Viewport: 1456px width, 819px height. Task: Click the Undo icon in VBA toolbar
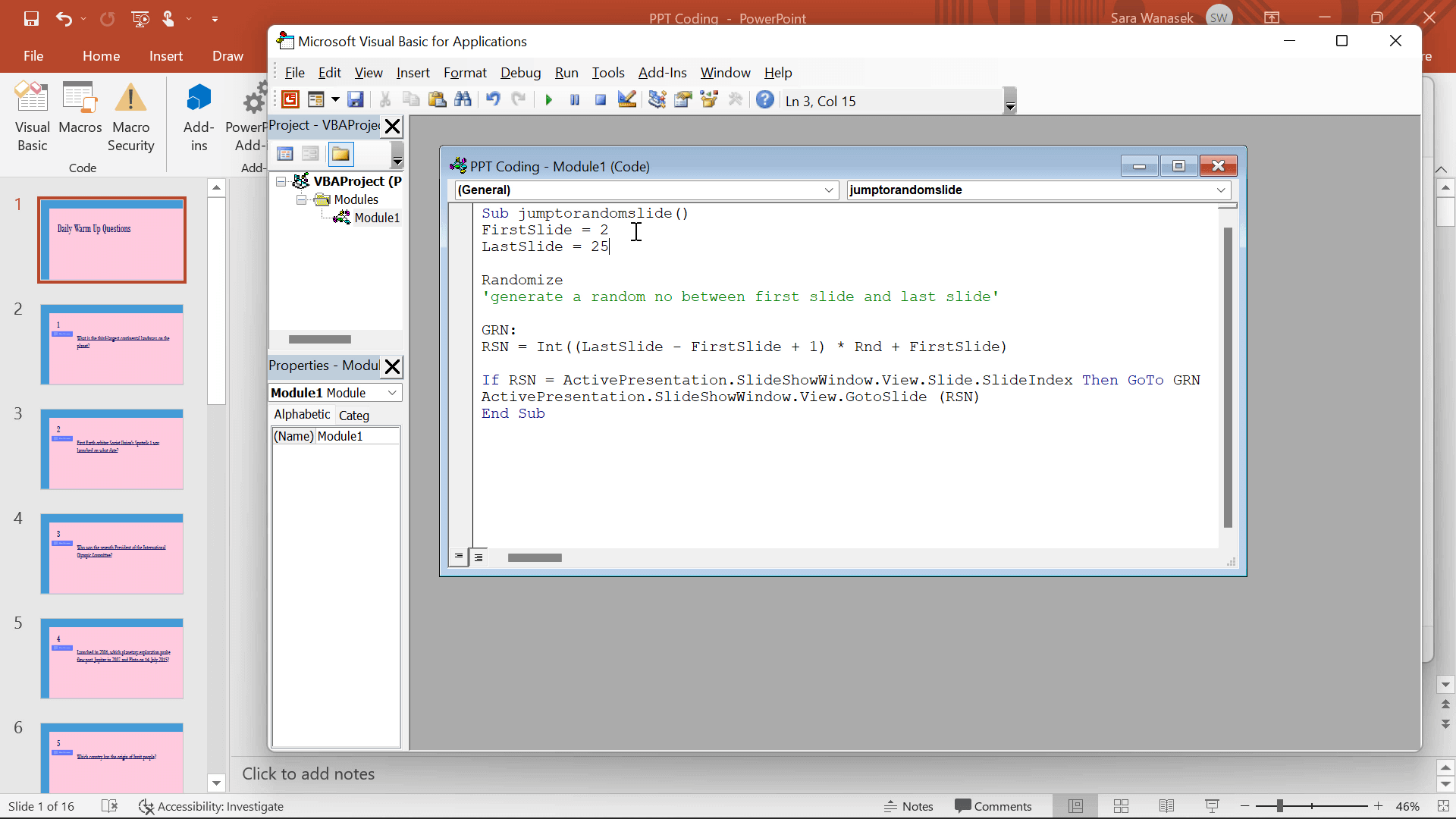point(492,100)
